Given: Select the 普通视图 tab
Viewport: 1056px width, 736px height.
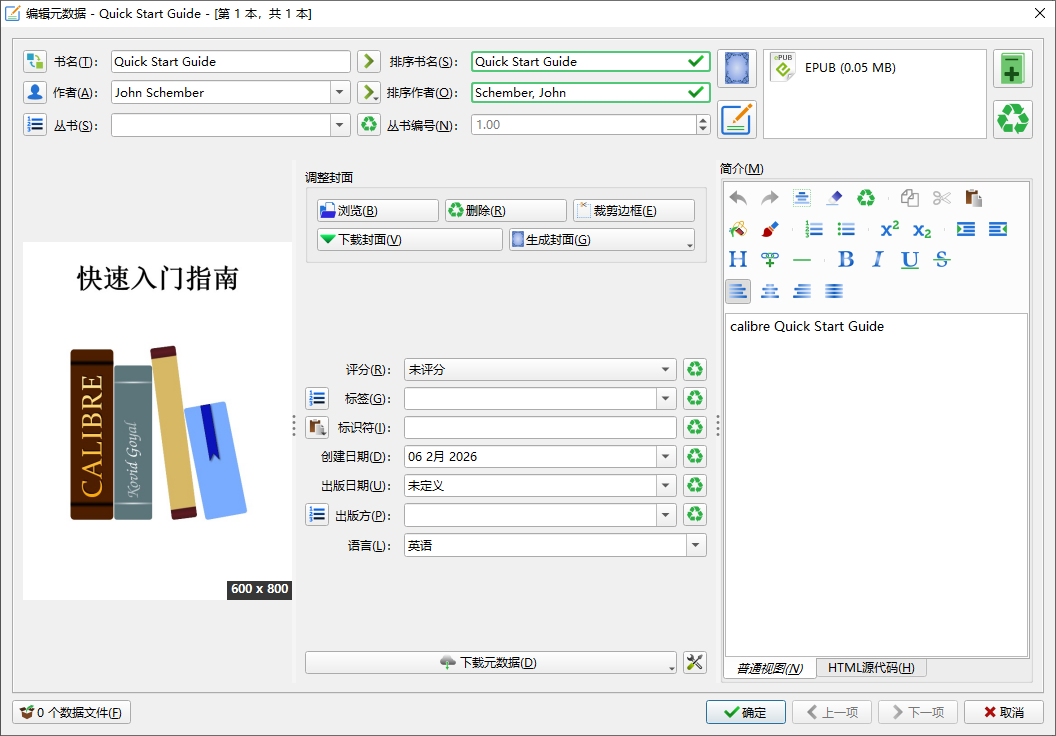Looking at the screenshot, I should (769, 668).
